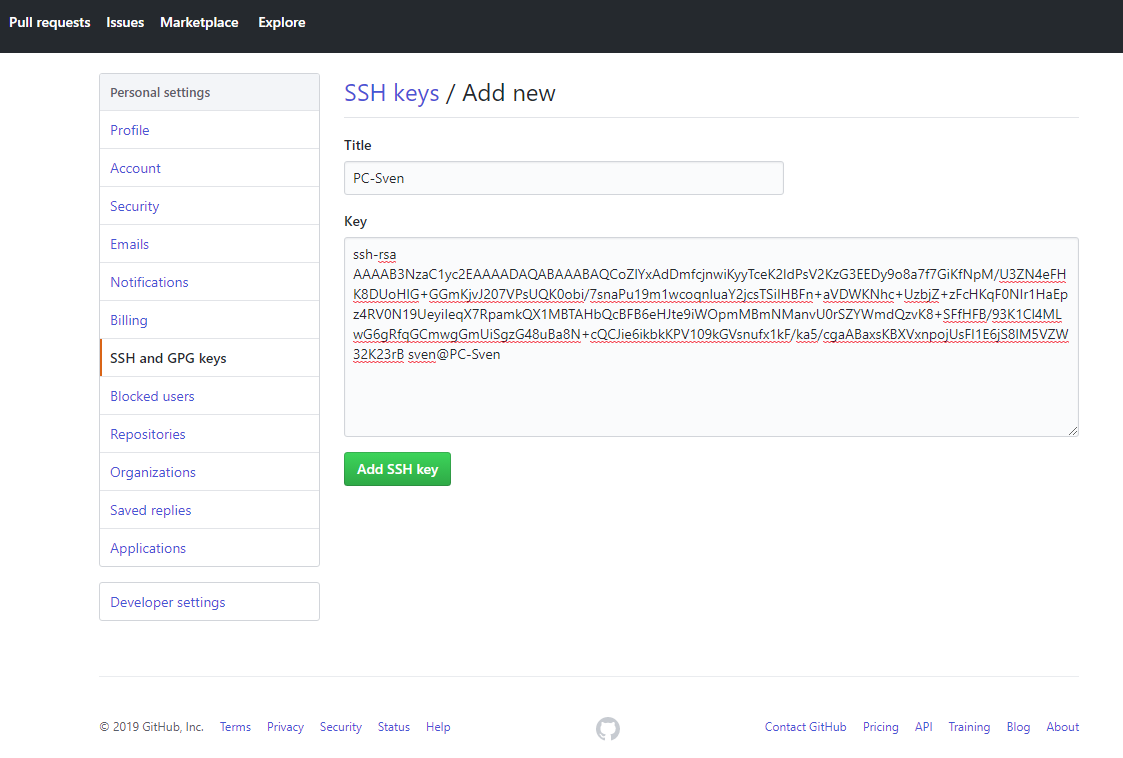Open Pull requests in top navigation
Viewport: 1123px width, 758px height.
pos(49,22)
